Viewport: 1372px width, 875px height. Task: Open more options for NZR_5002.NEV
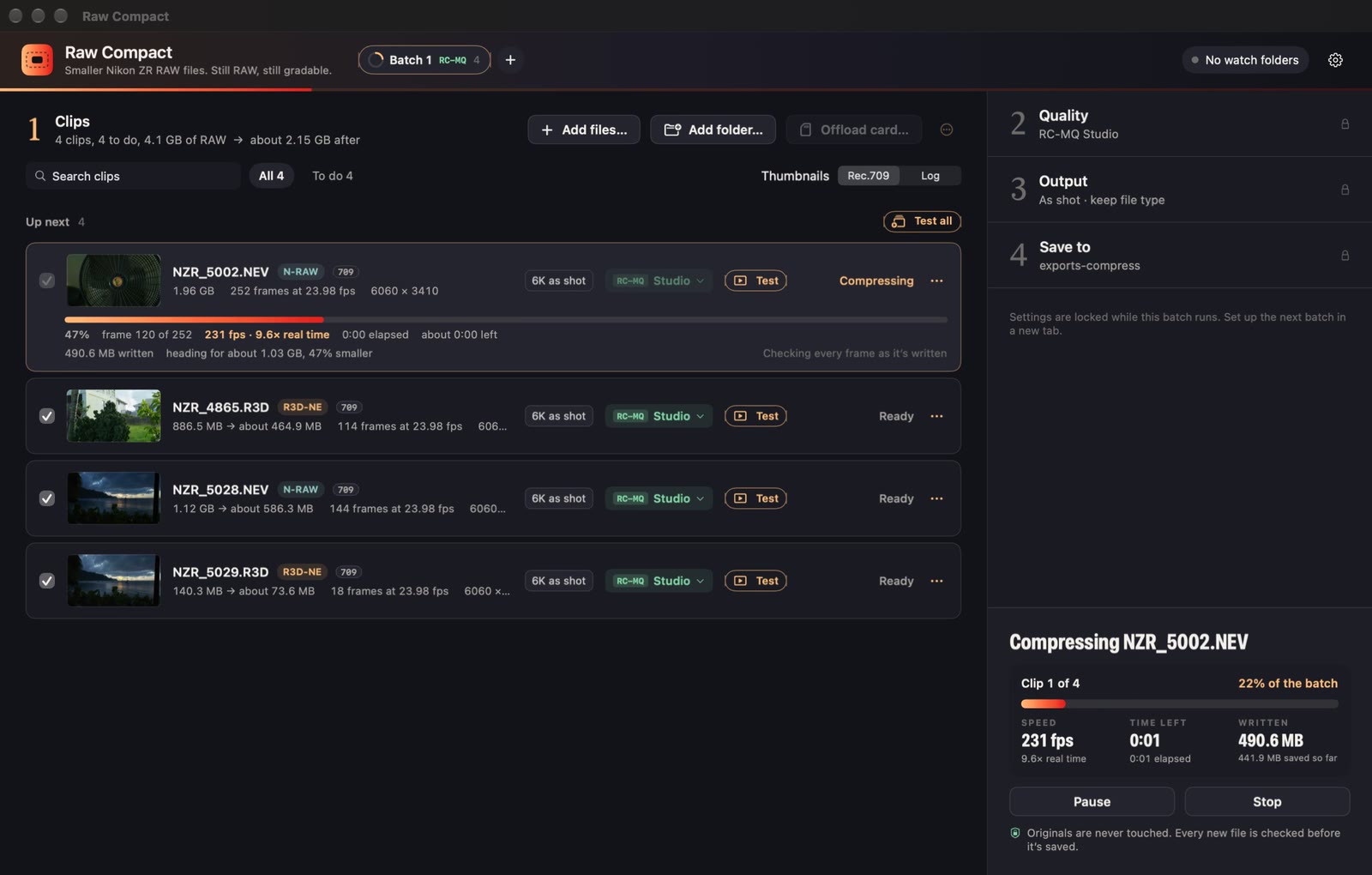[936, 281]
